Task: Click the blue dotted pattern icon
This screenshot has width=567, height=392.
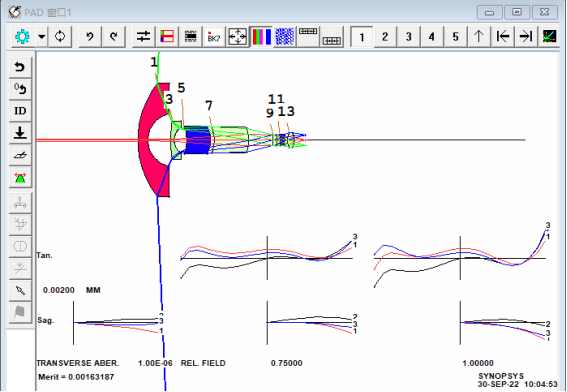Action: point(285,37)
